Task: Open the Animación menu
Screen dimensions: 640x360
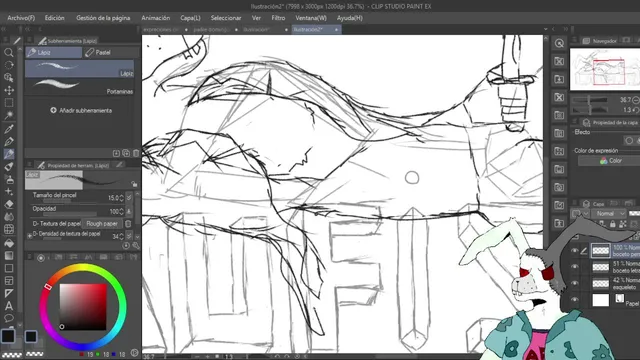Action: click(156, 18)
